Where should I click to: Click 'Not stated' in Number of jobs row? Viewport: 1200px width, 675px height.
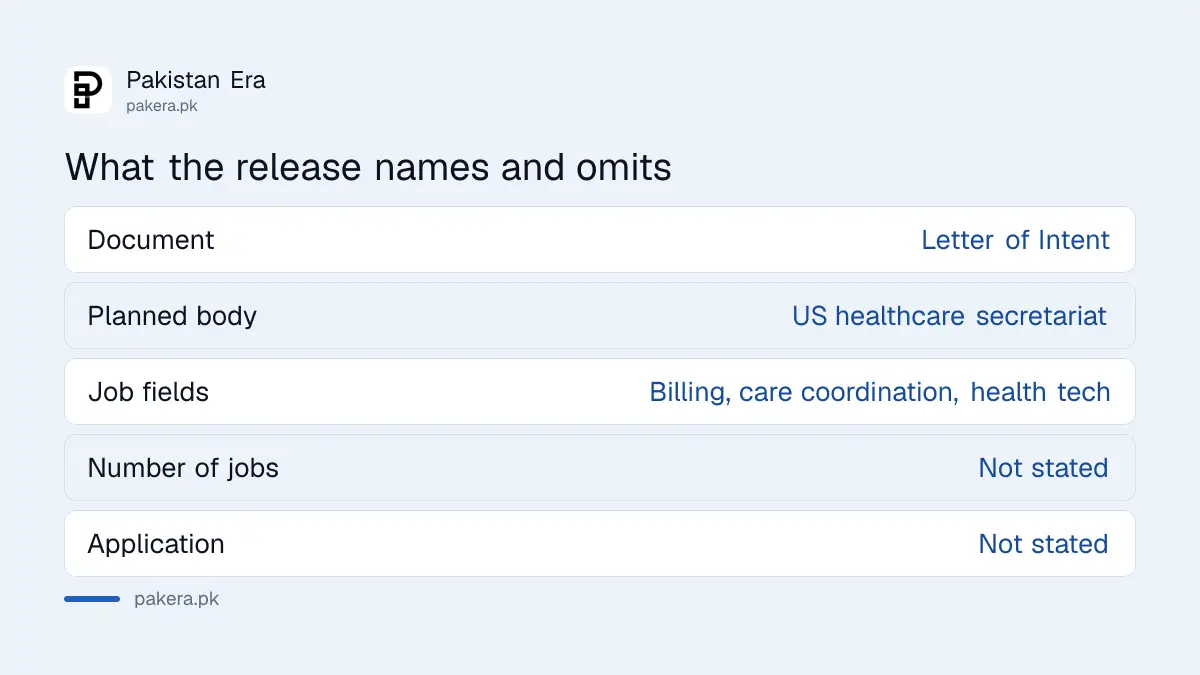click(1043, 468)
